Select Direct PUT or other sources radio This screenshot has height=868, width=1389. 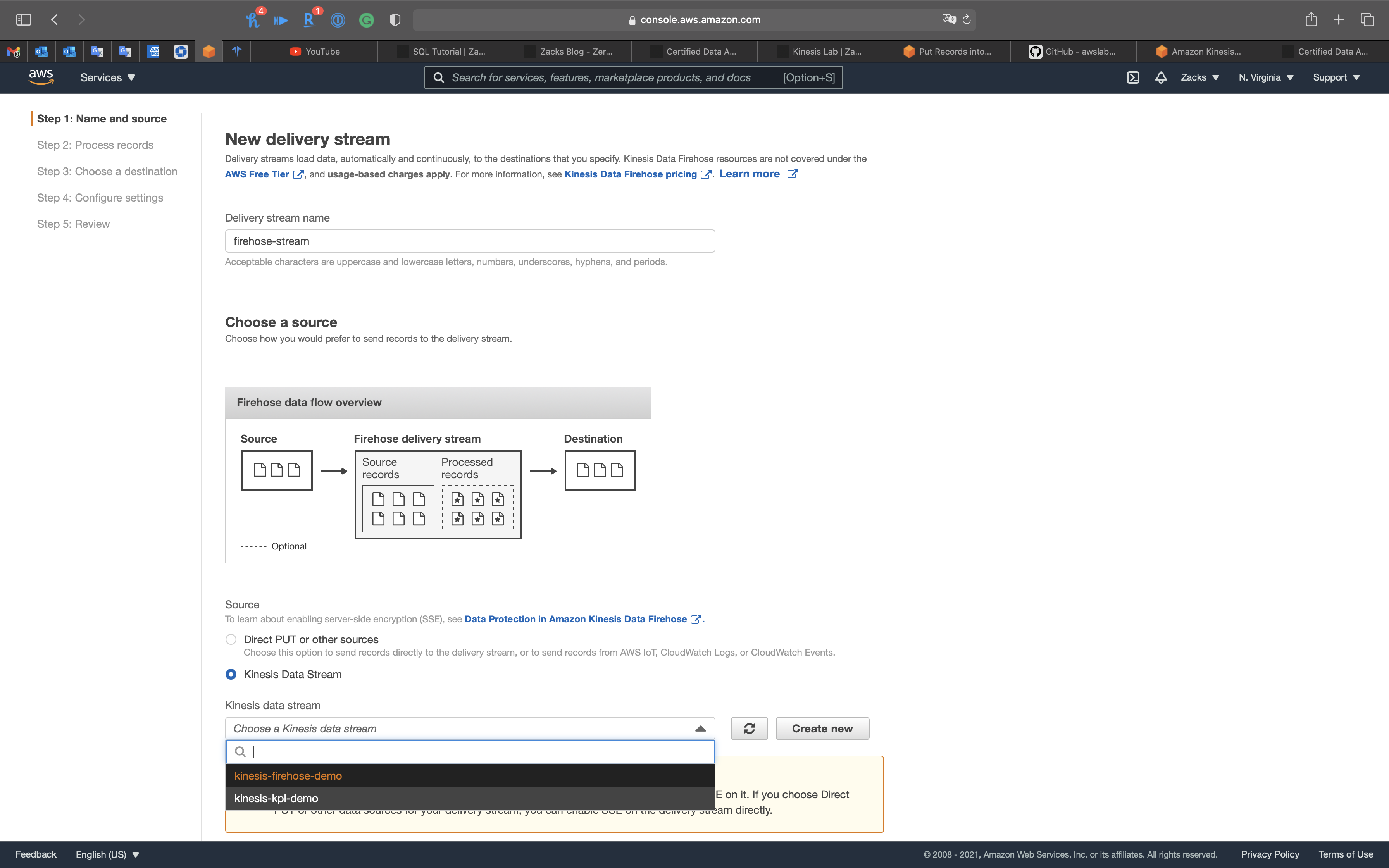coord(231,639)
